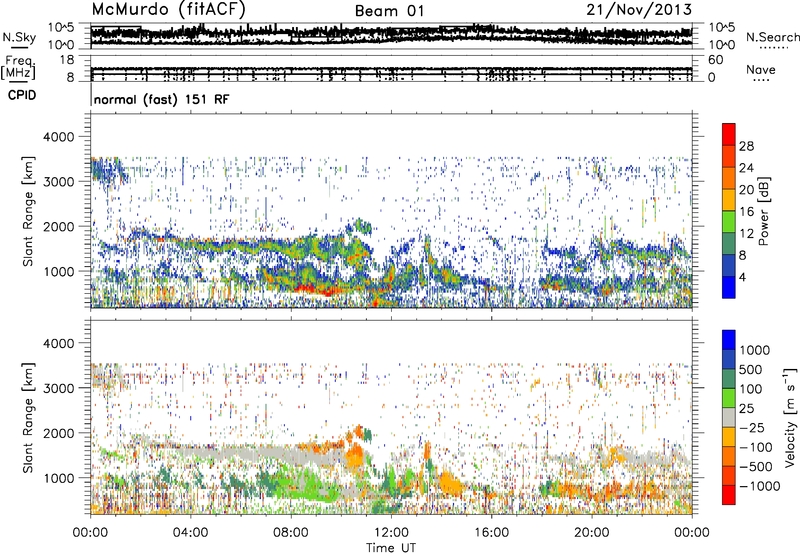Click the 'Nave' legend label
The width and height of the screenshot is (800, 554).
pos(761,69)
